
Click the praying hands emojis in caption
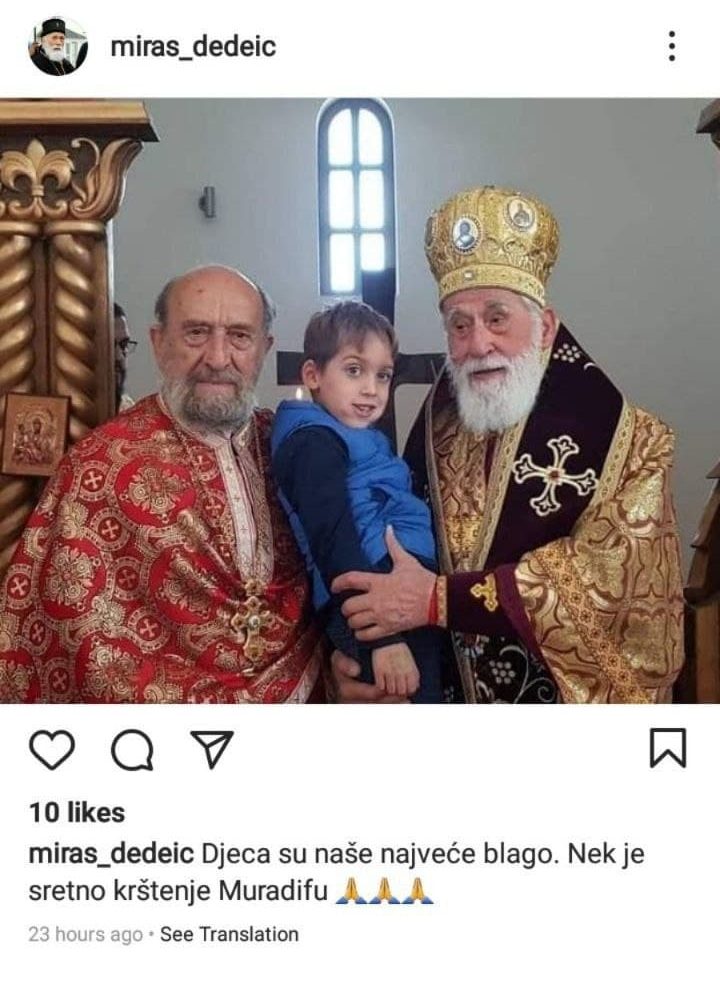pyautogui.click(x=384, y=891)
